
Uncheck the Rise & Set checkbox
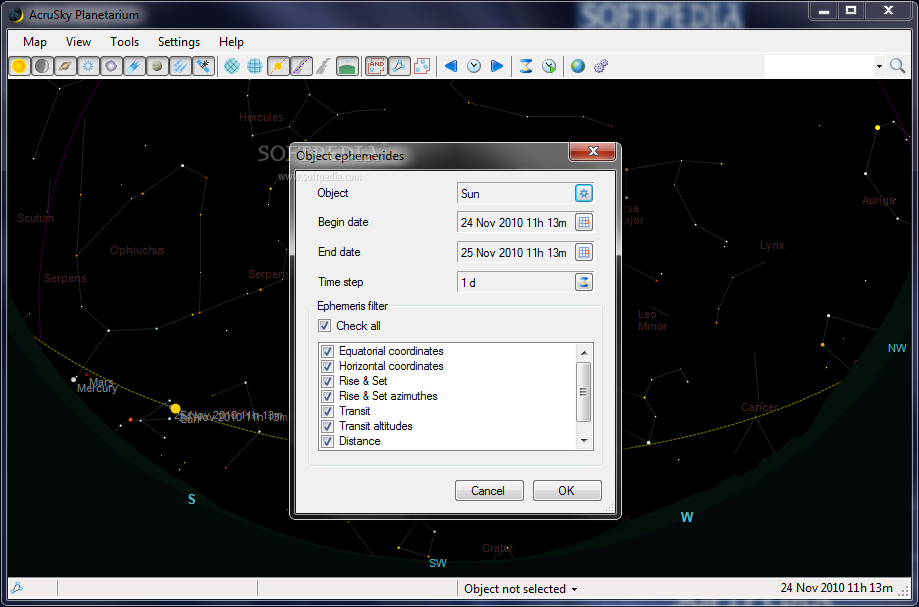(328, 381)
